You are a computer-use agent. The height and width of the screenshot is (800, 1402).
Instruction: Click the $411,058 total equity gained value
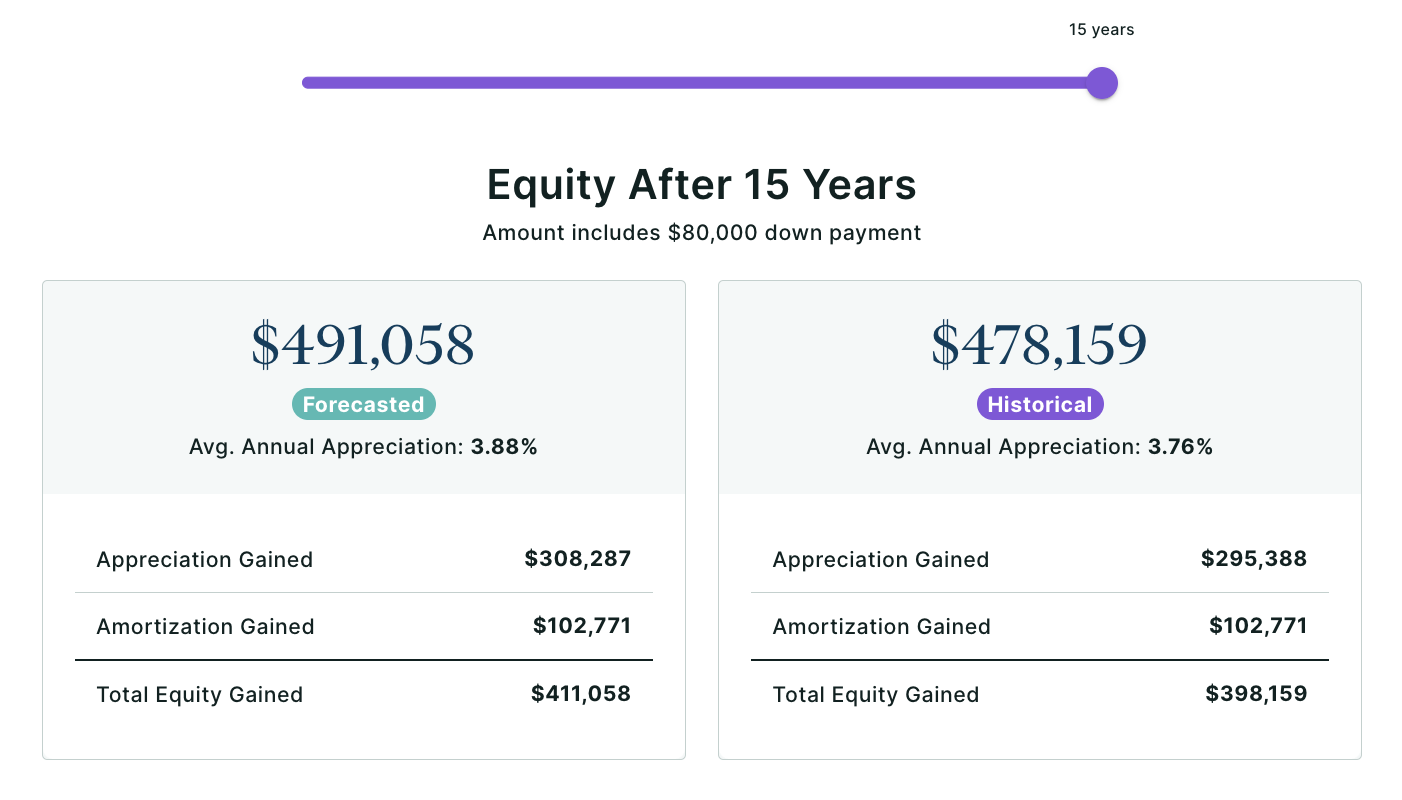point(581,693)
